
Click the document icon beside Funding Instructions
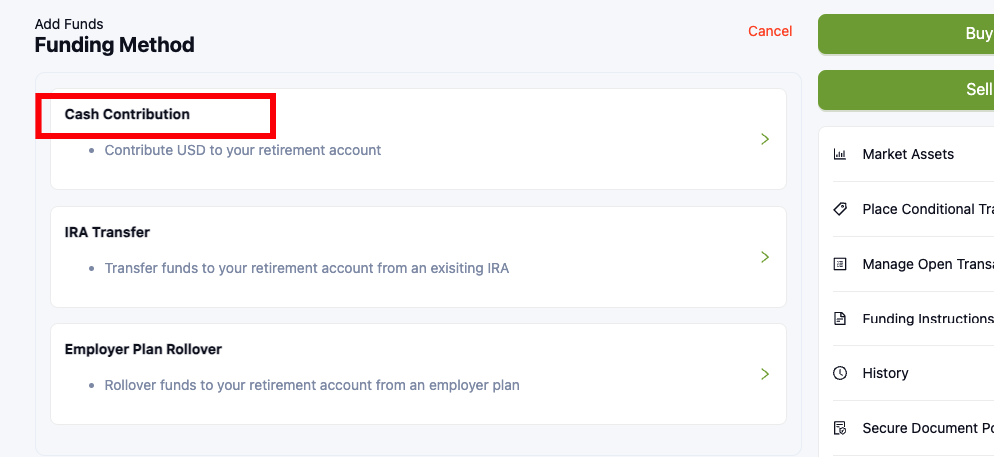840,319
